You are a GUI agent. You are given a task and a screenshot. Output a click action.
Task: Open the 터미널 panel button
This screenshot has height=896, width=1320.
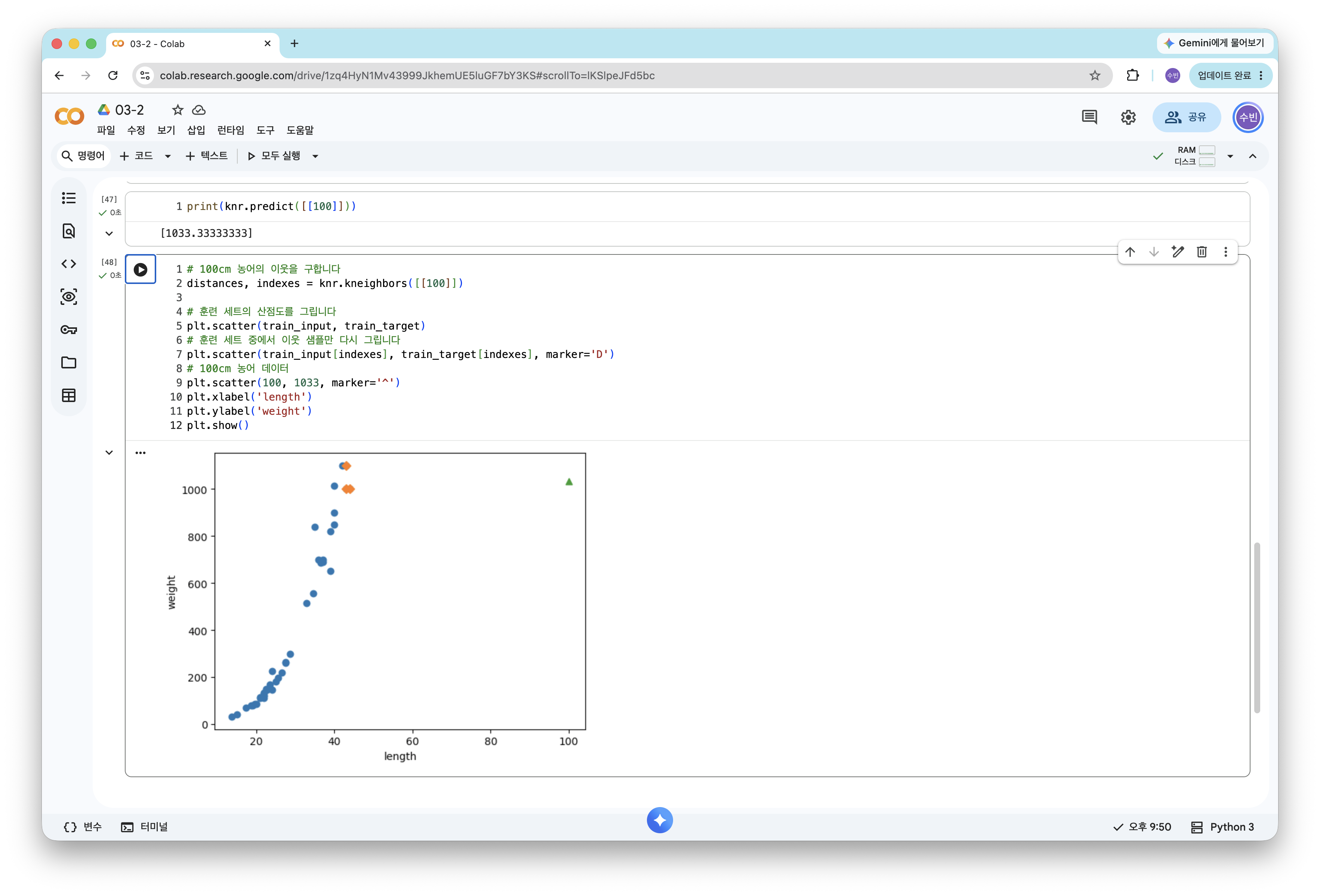coord(144,827)
